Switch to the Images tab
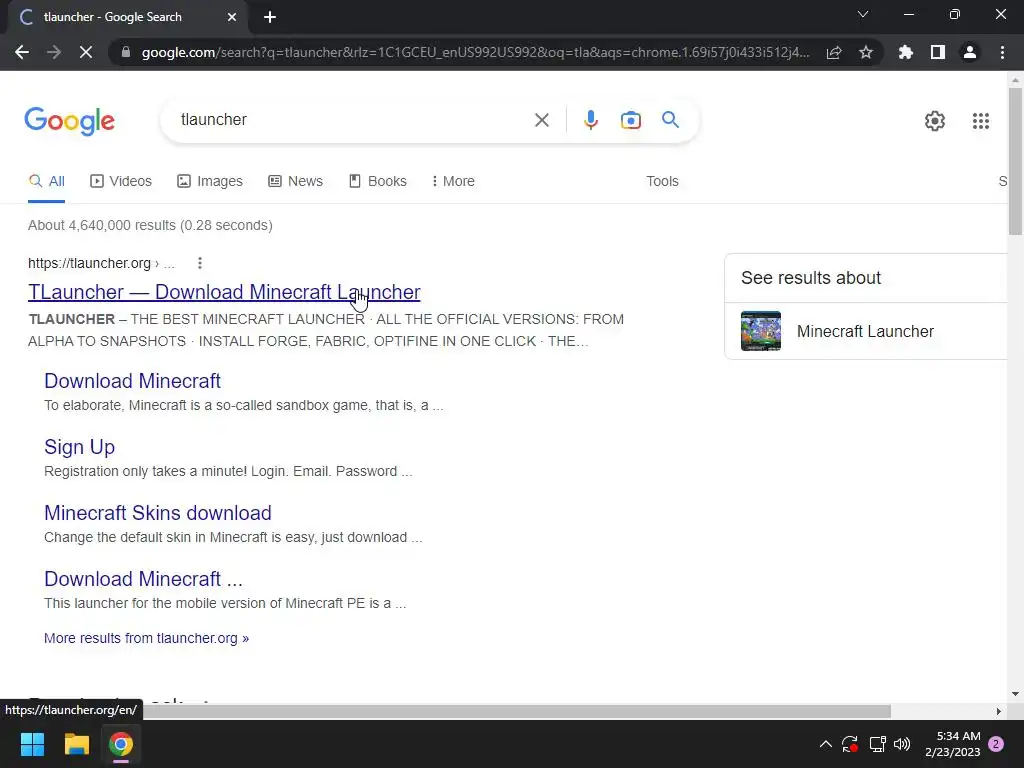The height and width of the screenshot is (768, 1024). 210,182
